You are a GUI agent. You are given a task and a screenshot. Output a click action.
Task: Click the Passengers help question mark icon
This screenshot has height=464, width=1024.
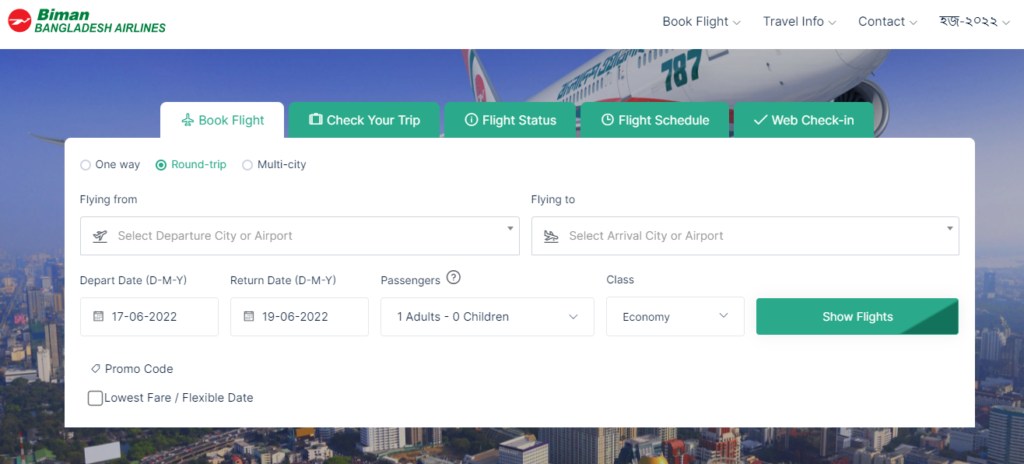point(454,278)
